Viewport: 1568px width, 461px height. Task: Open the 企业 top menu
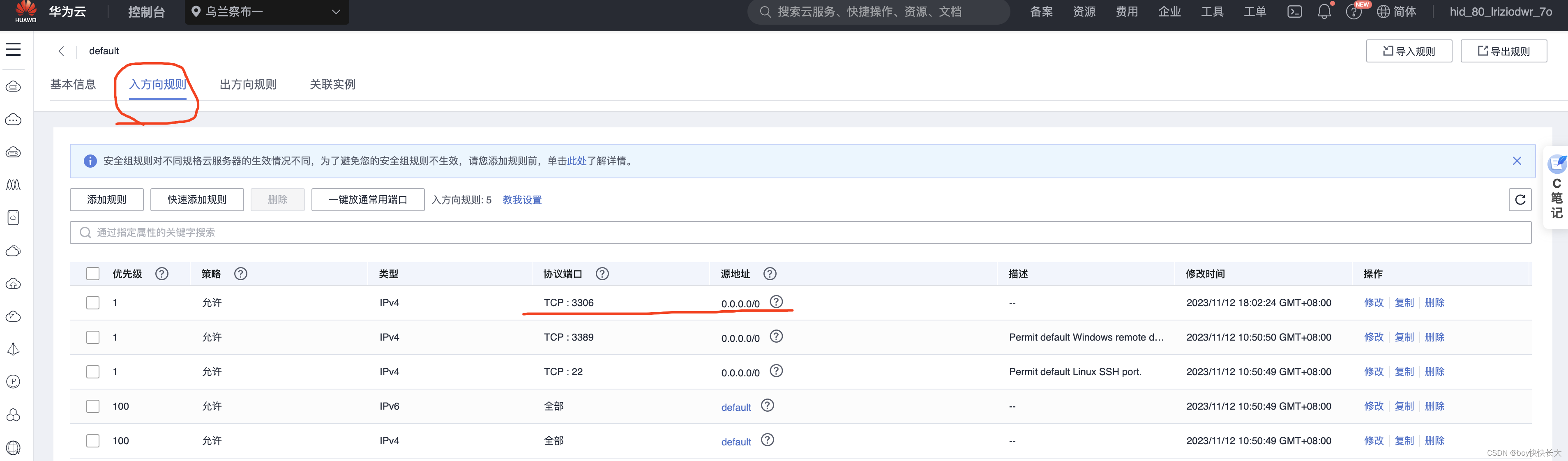point(1169,12)
